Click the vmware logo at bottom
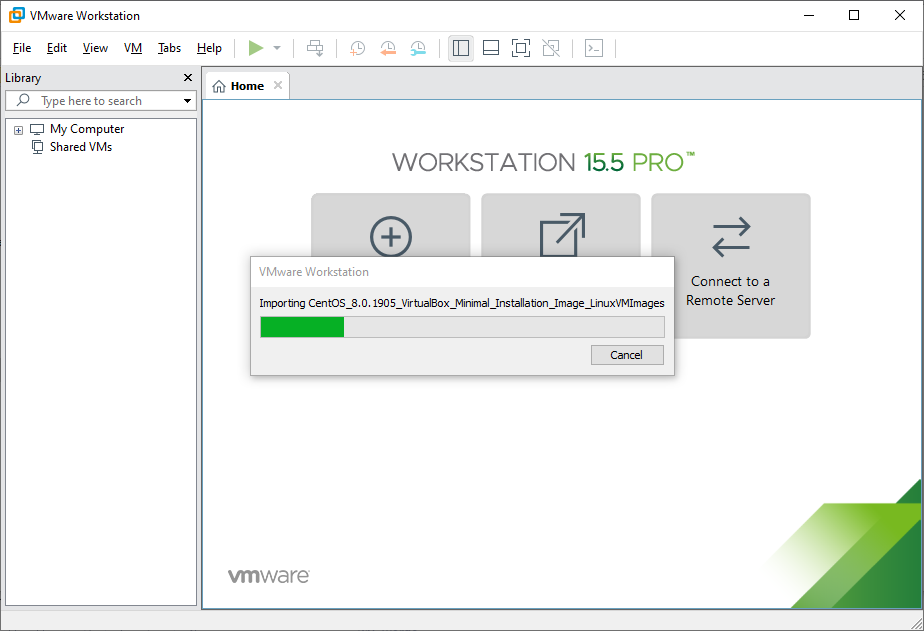924x631 pixels. [269, 576]
